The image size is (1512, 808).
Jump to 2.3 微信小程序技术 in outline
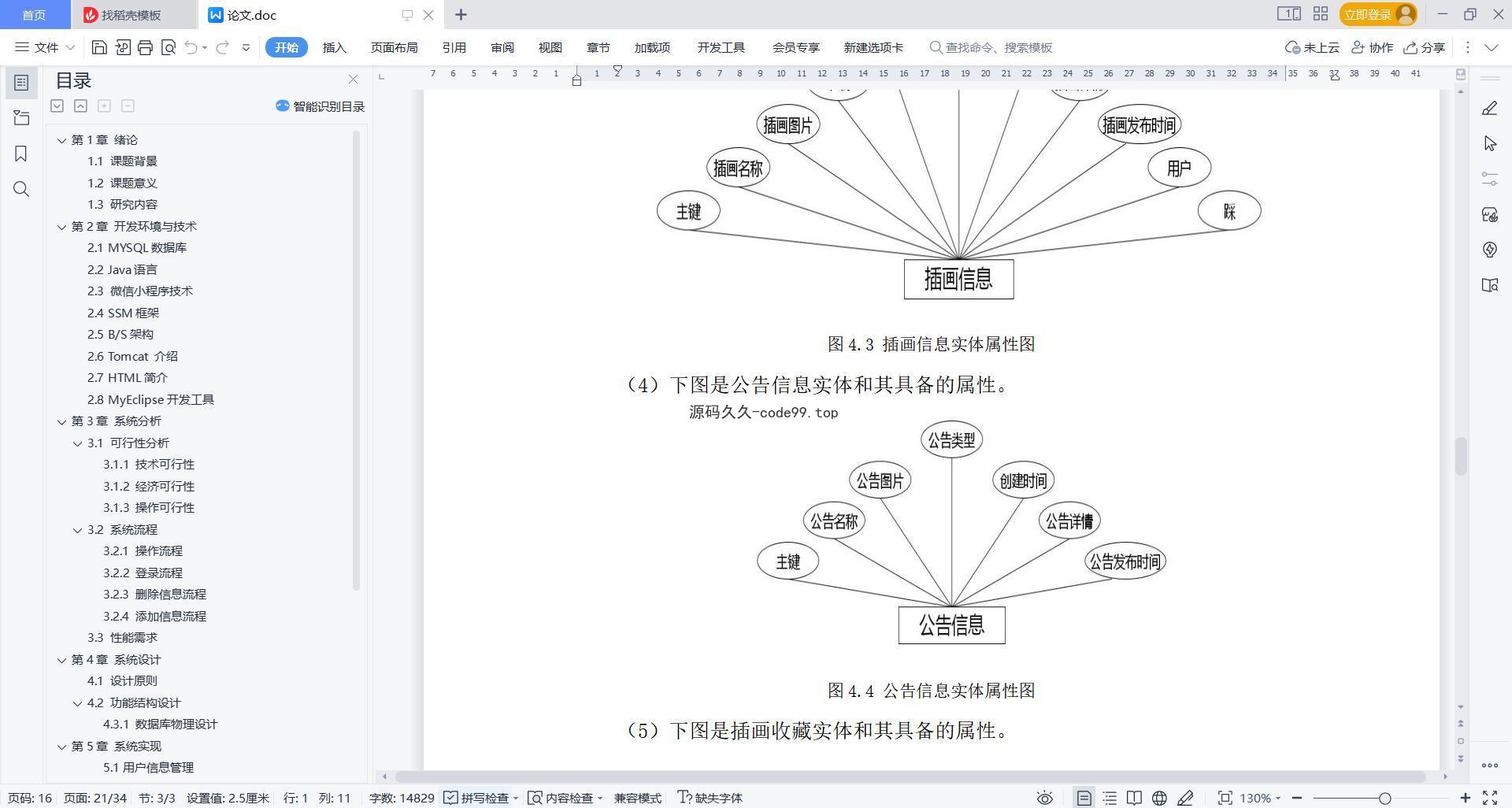140,291
